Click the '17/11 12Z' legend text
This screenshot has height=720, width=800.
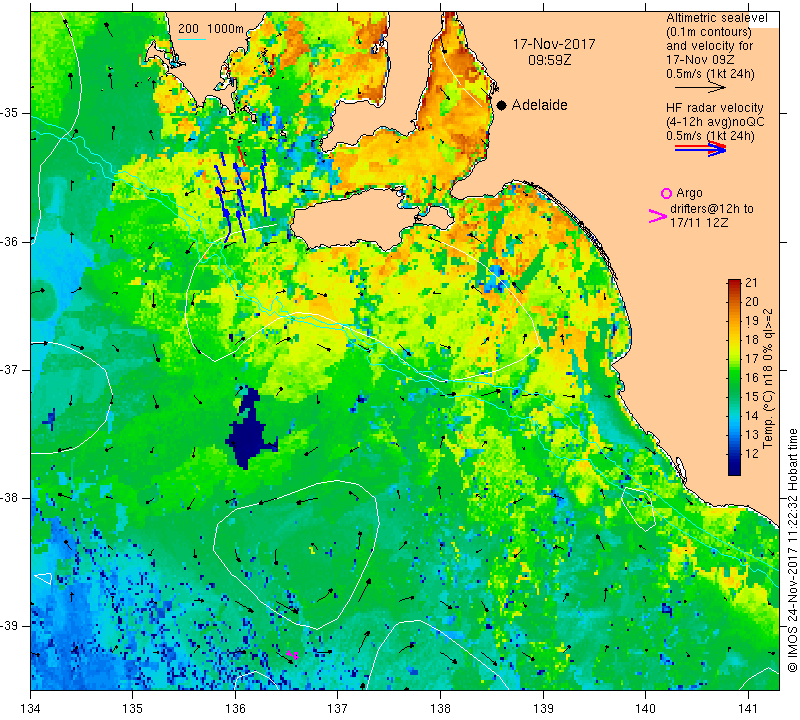click(x=698, y=223)
